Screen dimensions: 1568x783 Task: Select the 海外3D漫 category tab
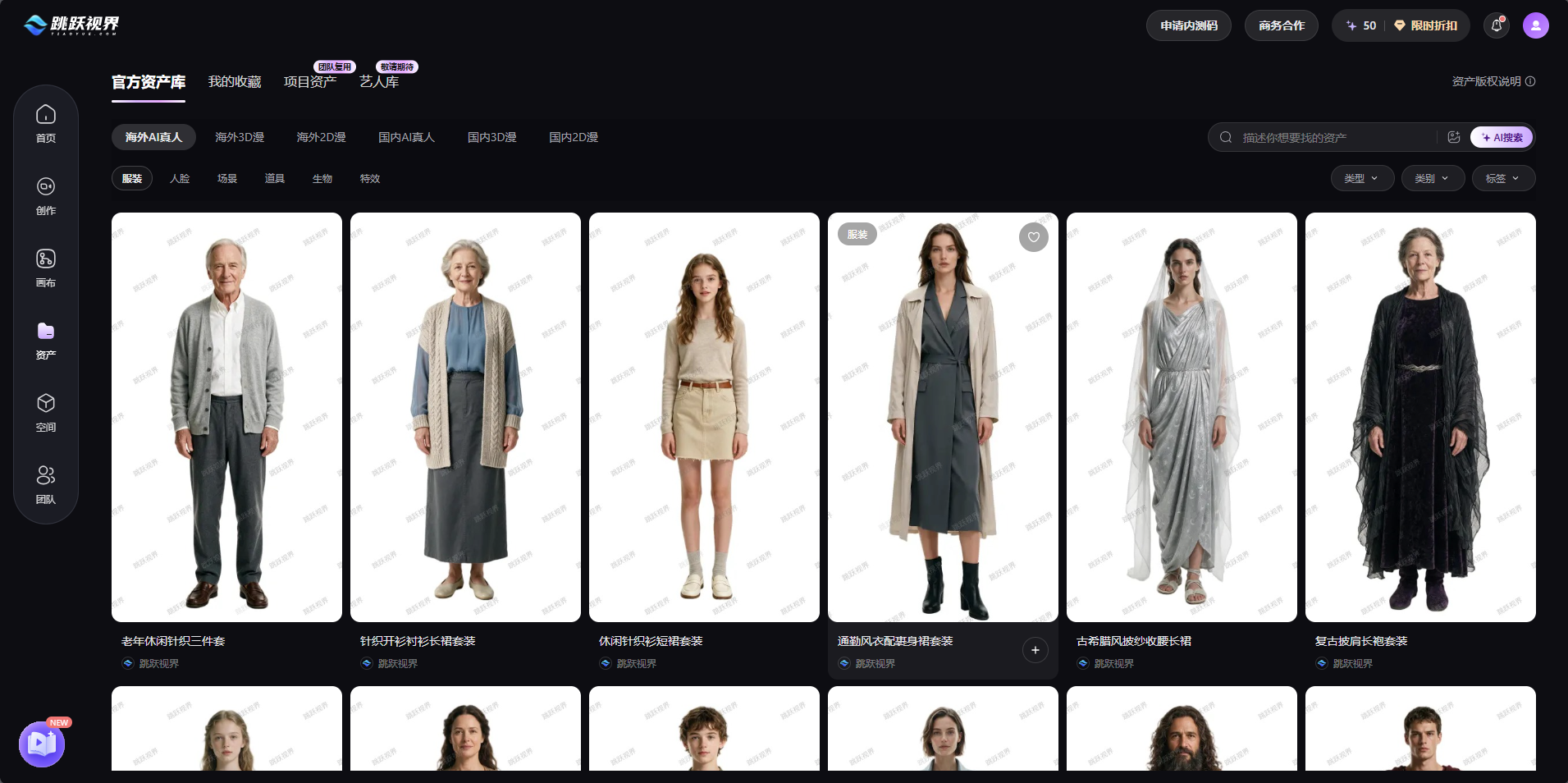click(x=240, y=137)
